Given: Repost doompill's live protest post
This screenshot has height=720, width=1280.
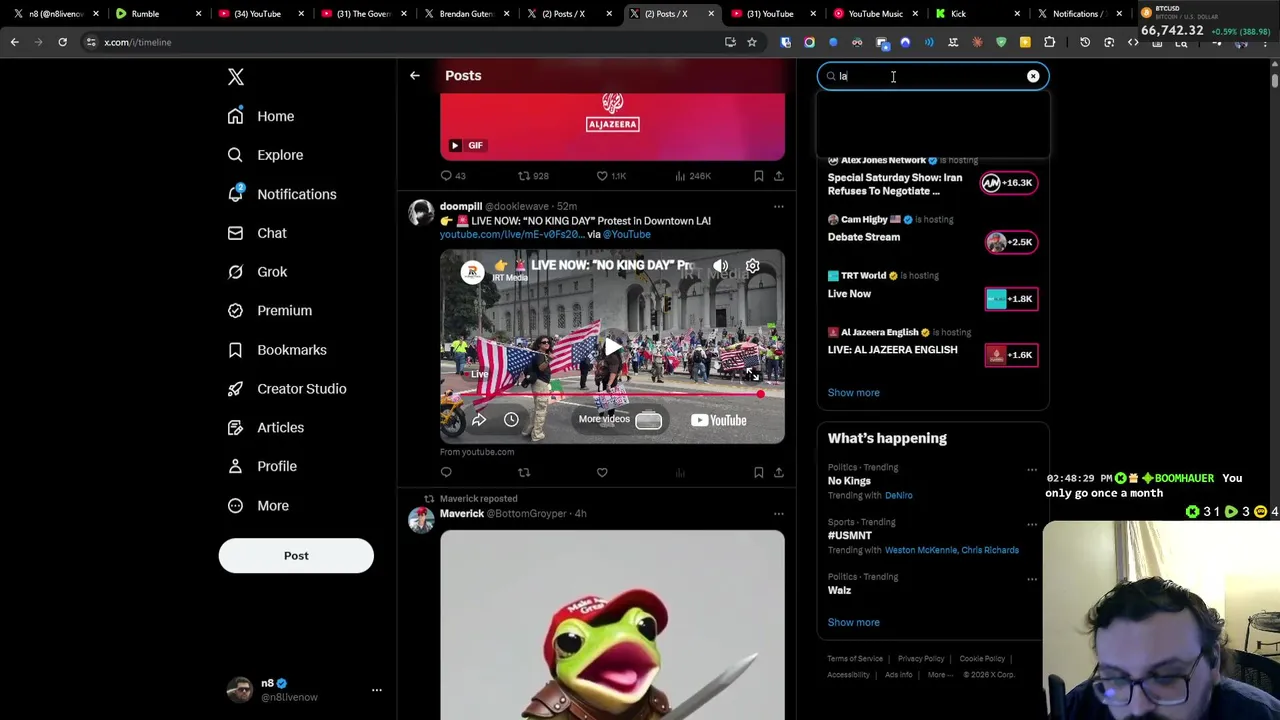Looking at the screenshot, I should pos(524,473).
